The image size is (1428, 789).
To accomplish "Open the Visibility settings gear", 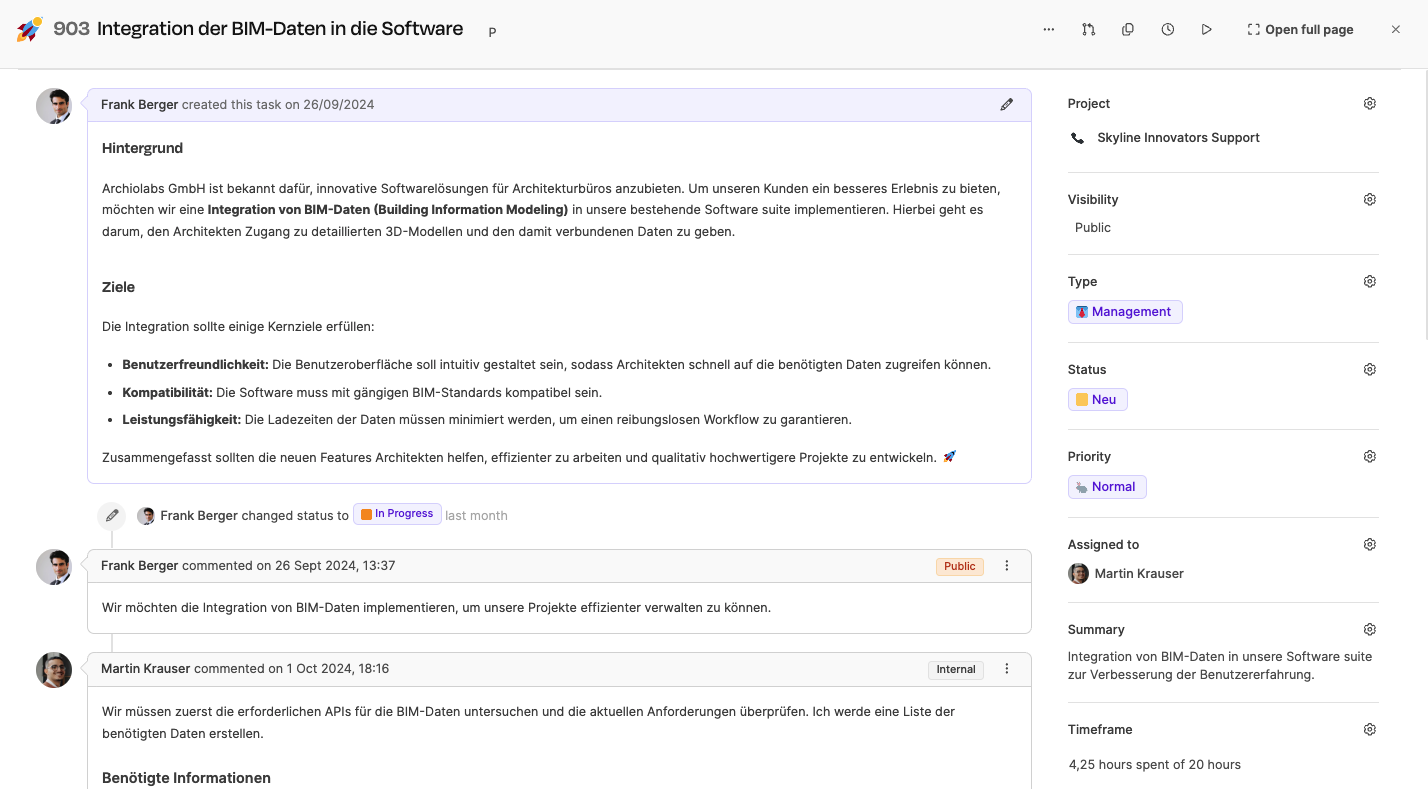I will pyautogui.click(x=1370, y=200).
